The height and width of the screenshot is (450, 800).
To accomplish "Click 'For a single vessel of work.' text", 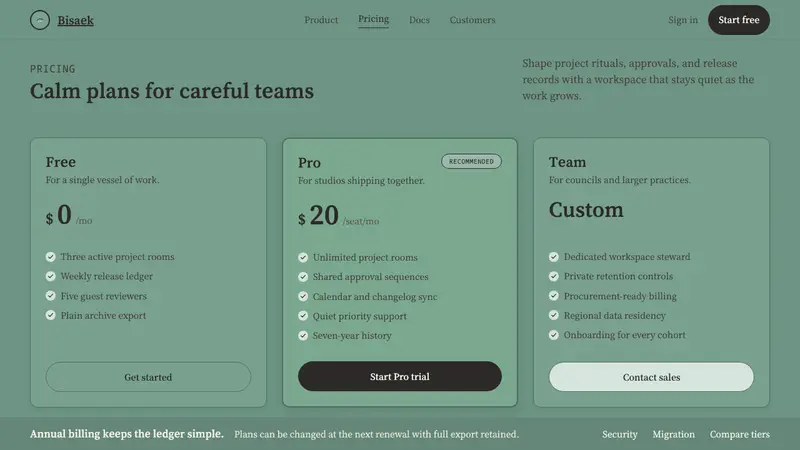I will tap(103, 180).
